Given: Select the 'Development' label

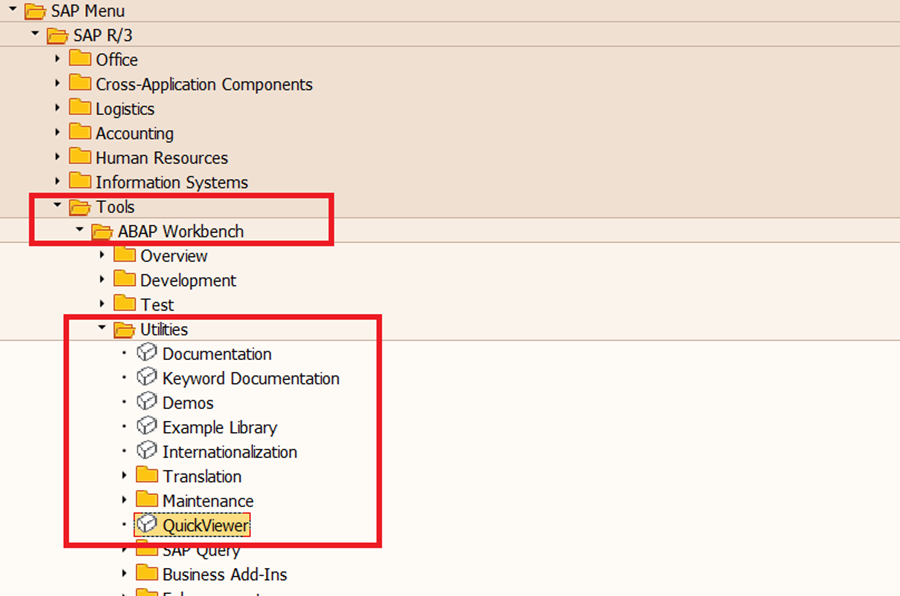Looking at the screenshot, I should (x=188, y=280).
